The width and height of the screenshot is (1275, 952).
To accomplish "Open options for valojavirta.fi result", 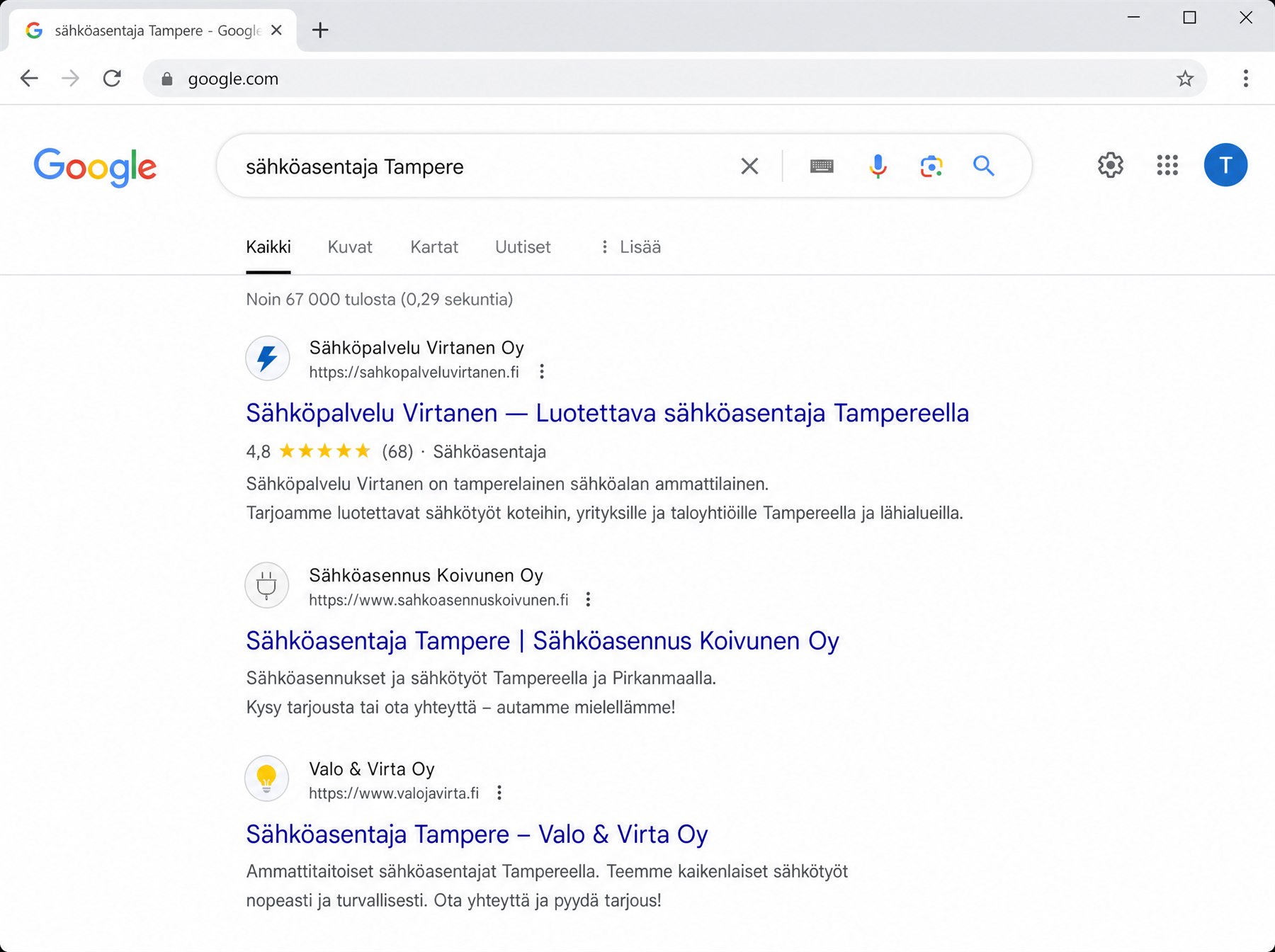I will click(499, 793).
